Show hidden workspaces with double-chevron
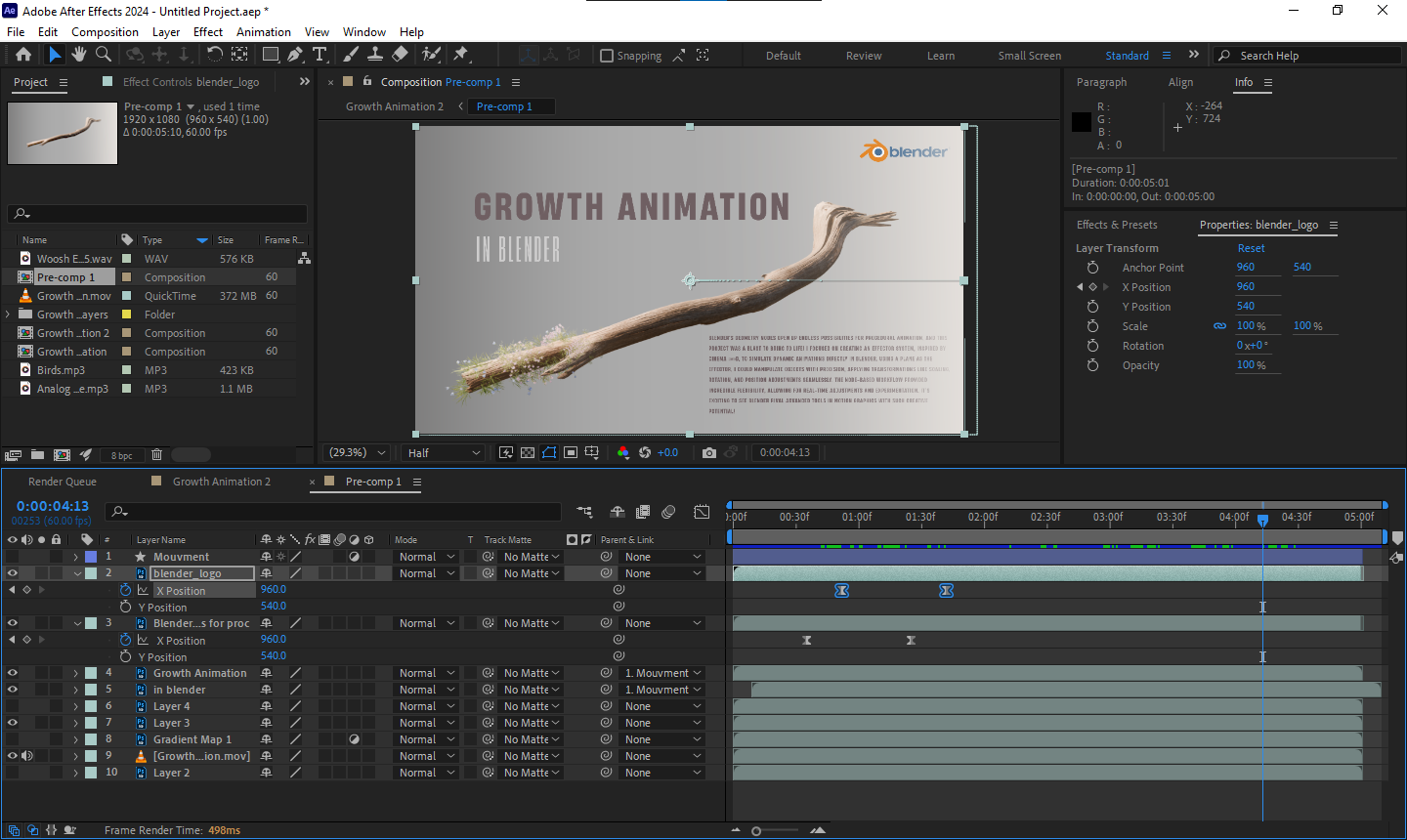Viewport: 1407px width, 840px height. coord(1193,55)
